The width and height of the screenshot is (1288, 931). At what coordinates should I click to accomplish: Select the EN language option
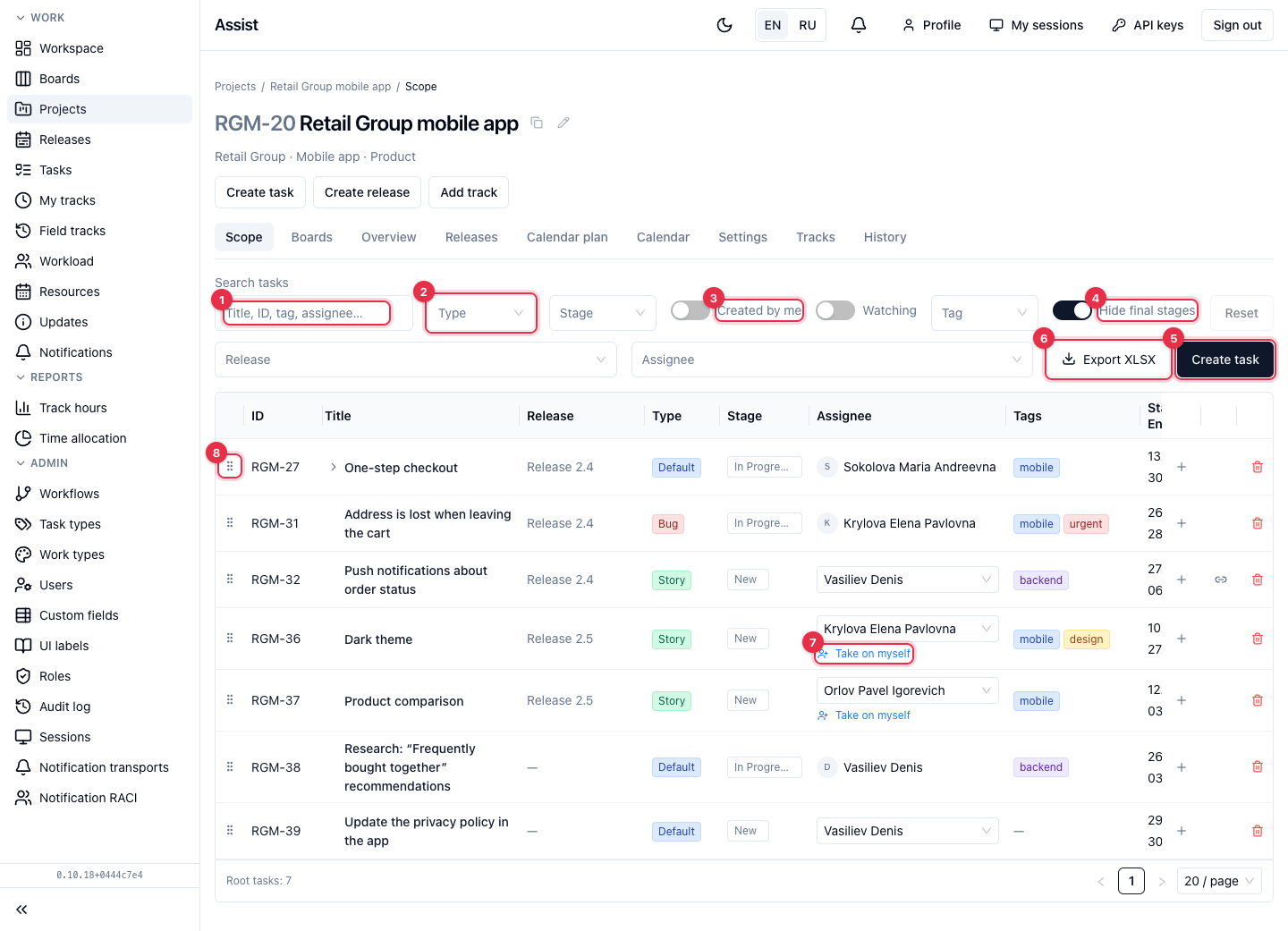(x=773, y=25)
